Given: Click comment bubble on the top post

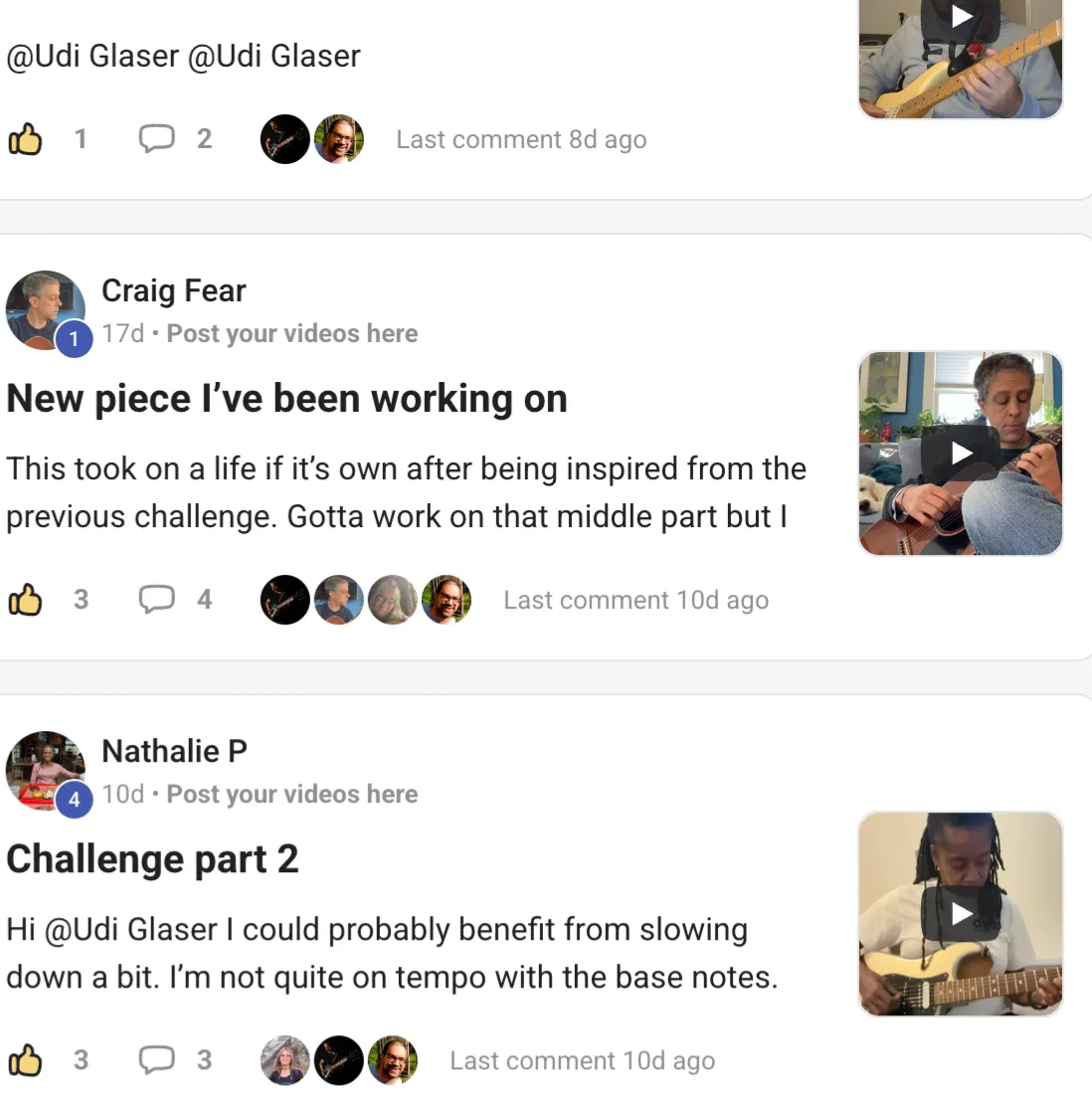Looking at the screenshot, I should (156, 139).
